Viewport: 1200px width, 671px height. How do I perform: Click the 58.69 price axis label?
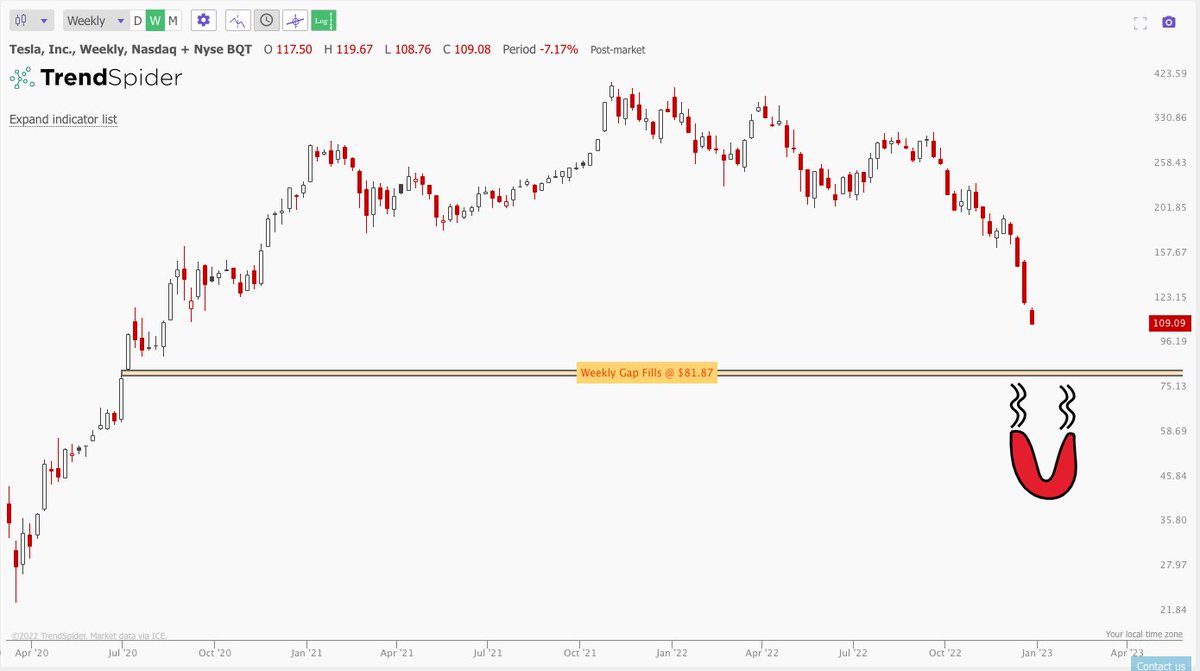pos(1172,431)
